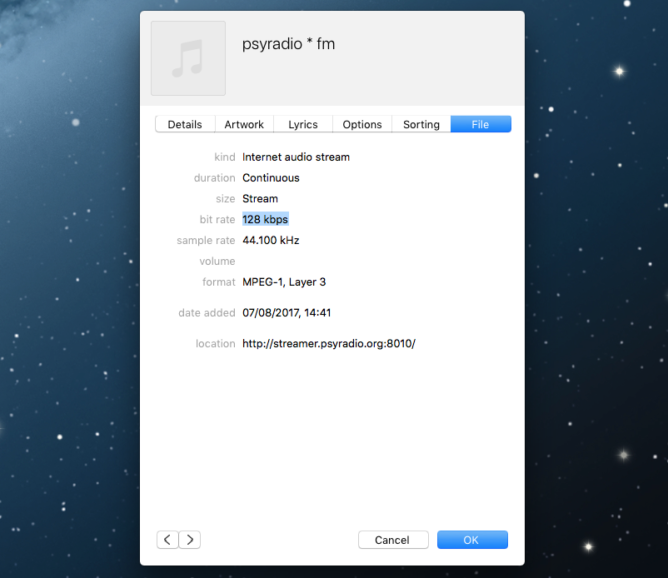Go to previous track with left chevron

coord(167,540)
